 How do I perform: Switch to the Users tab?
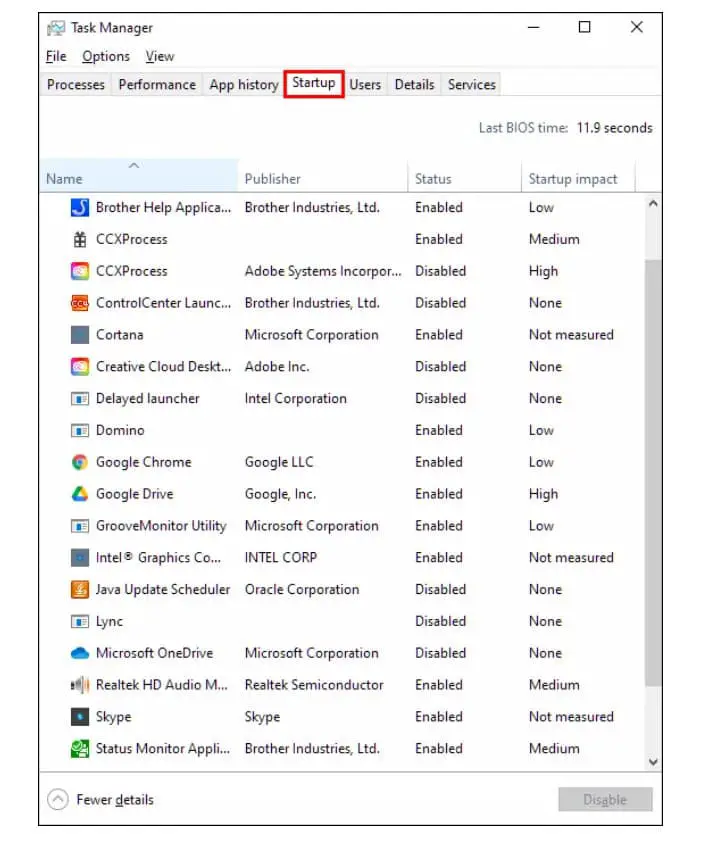click(365, 85)
